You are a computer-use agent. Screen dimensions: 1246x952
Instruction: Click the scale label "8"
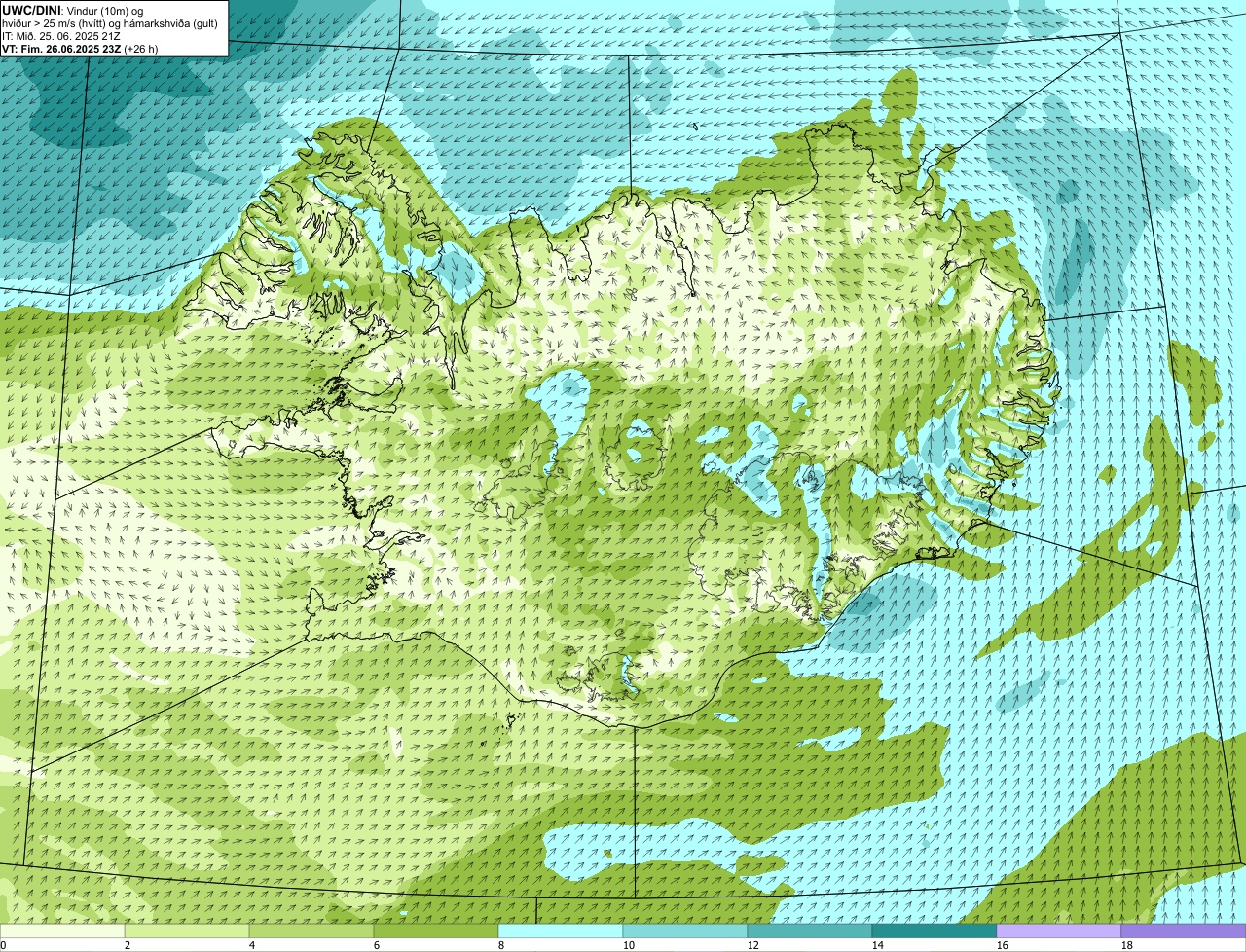[x=500, y=945]
